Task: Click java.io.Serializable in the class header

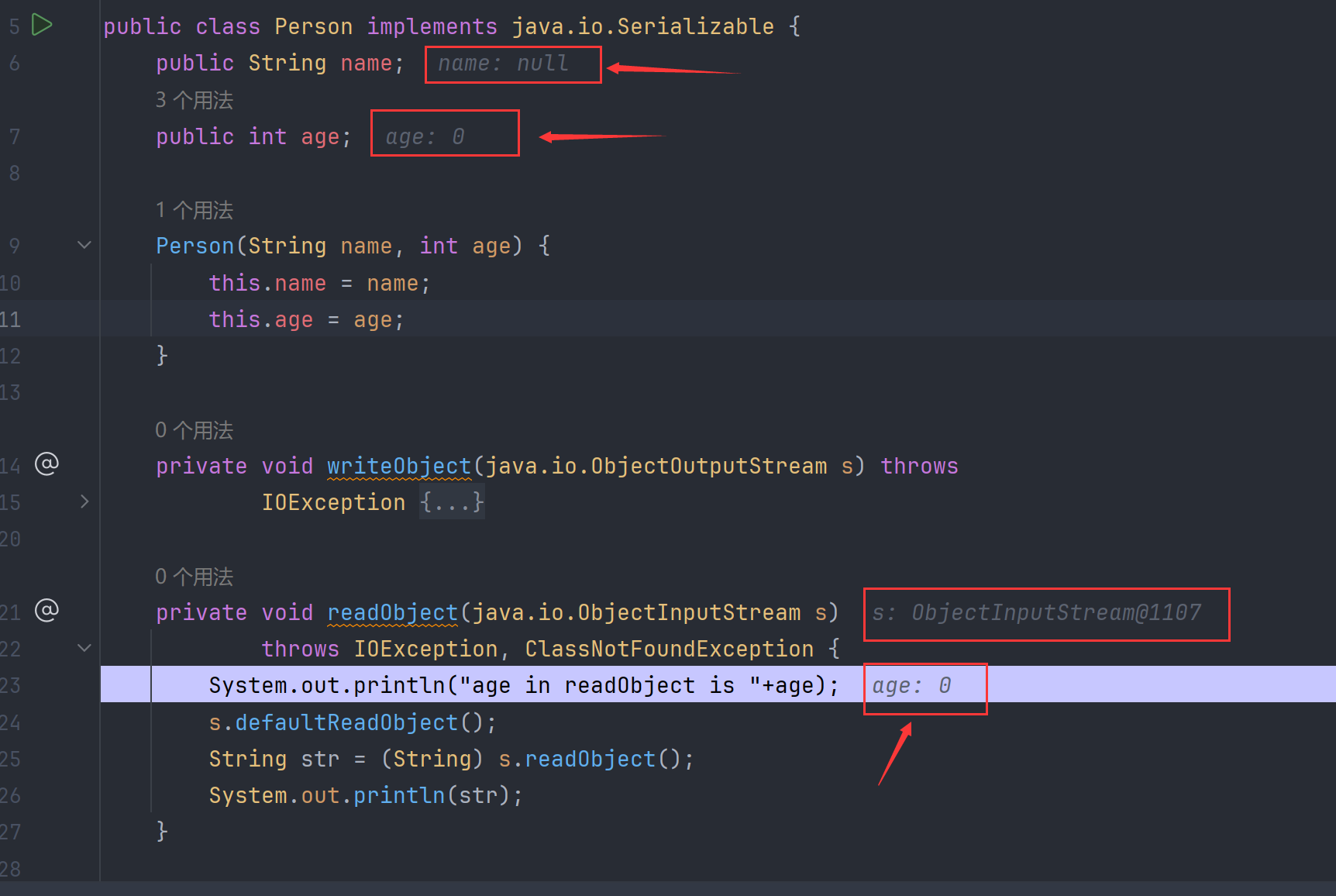Action: [x=642, y=26]
